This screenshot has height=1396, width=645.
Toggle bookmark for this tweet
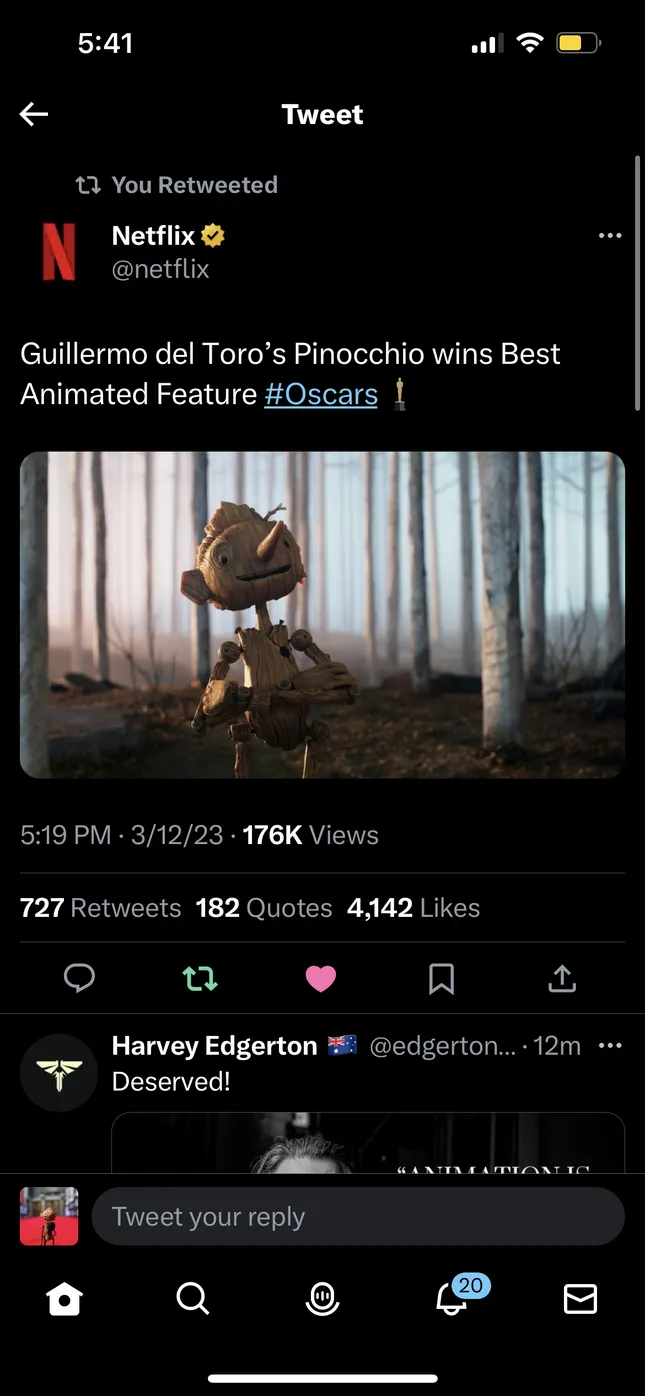[x=441, y=978]
